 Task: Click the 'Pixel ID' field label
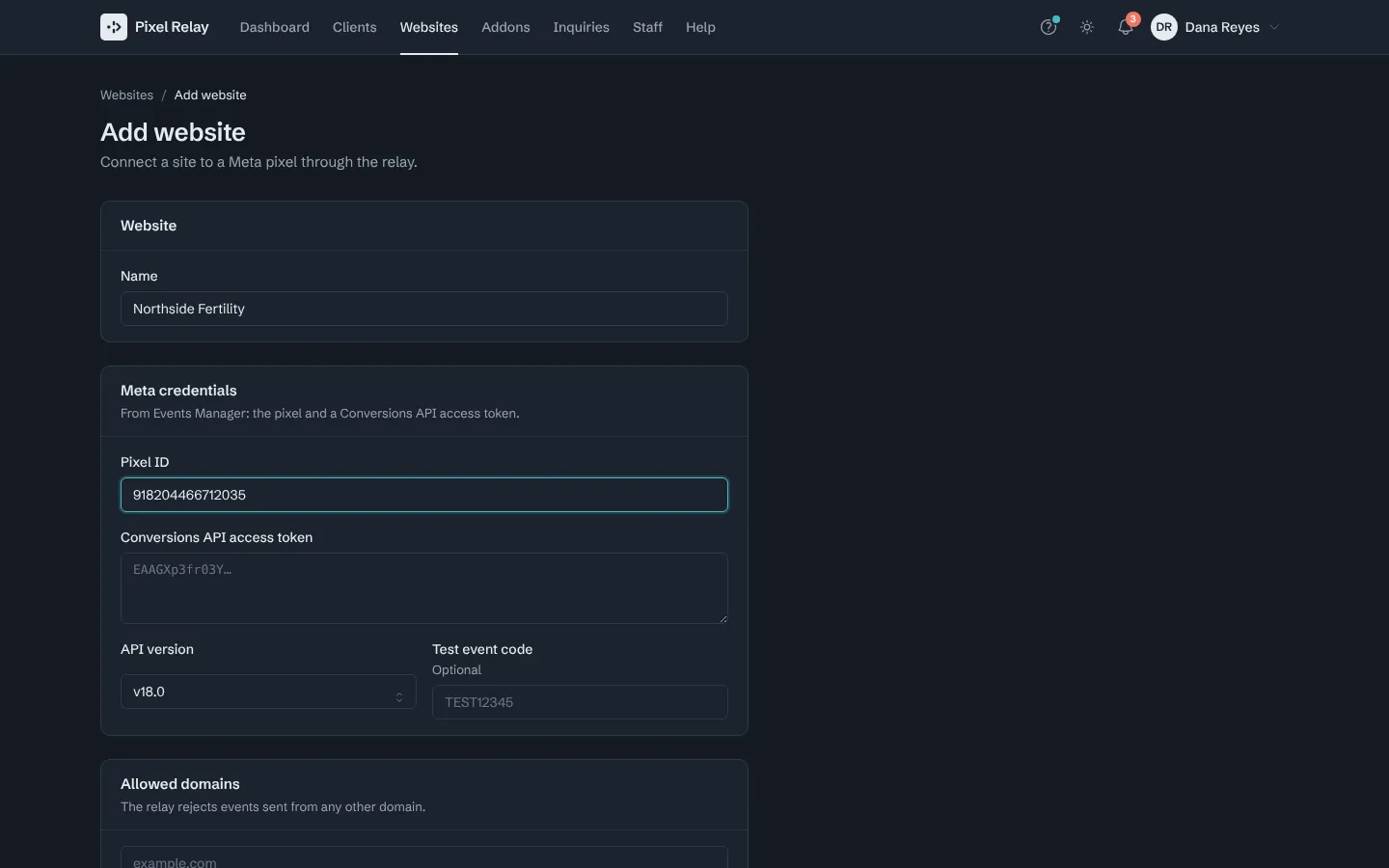tap(145, 462)
